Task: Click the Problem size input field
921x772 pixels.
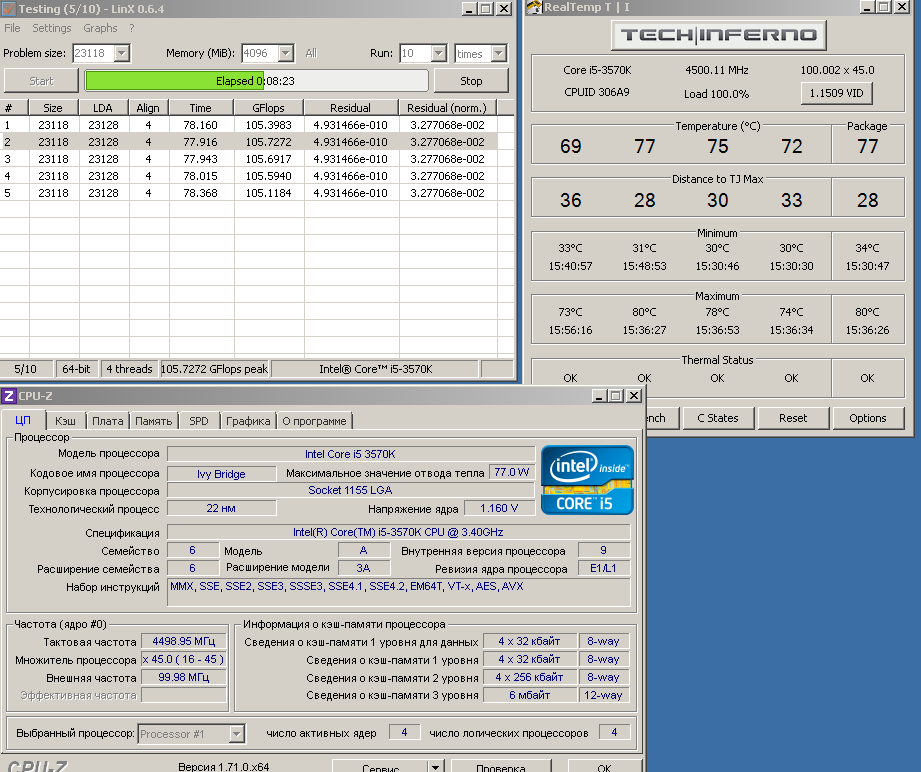Action: (93, 53)
